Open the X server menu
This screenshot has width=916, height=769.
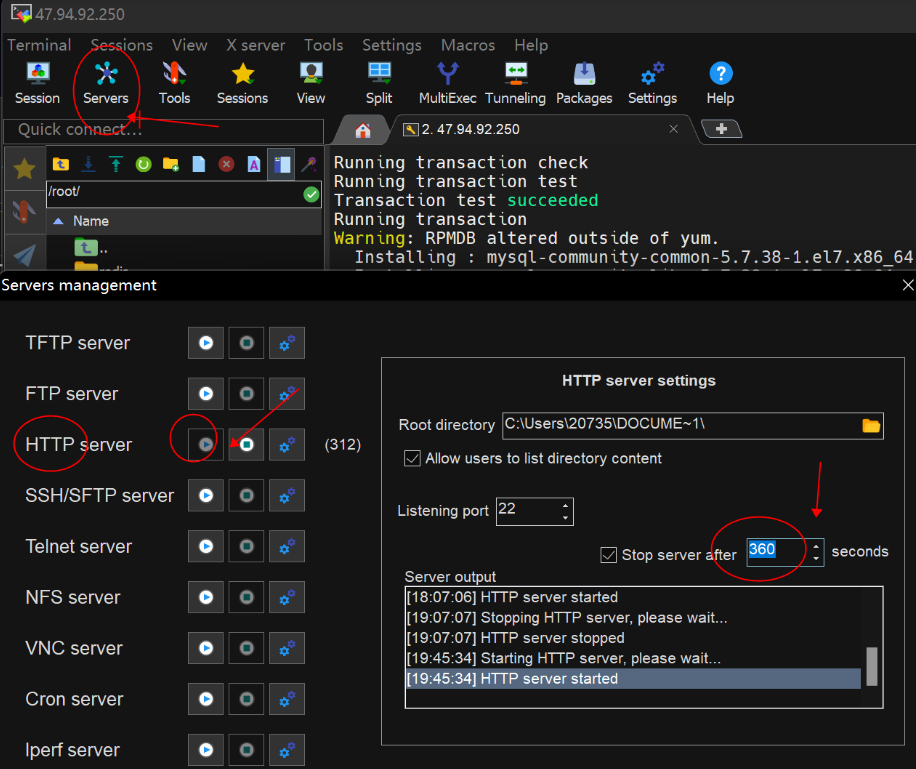[255, 45]
